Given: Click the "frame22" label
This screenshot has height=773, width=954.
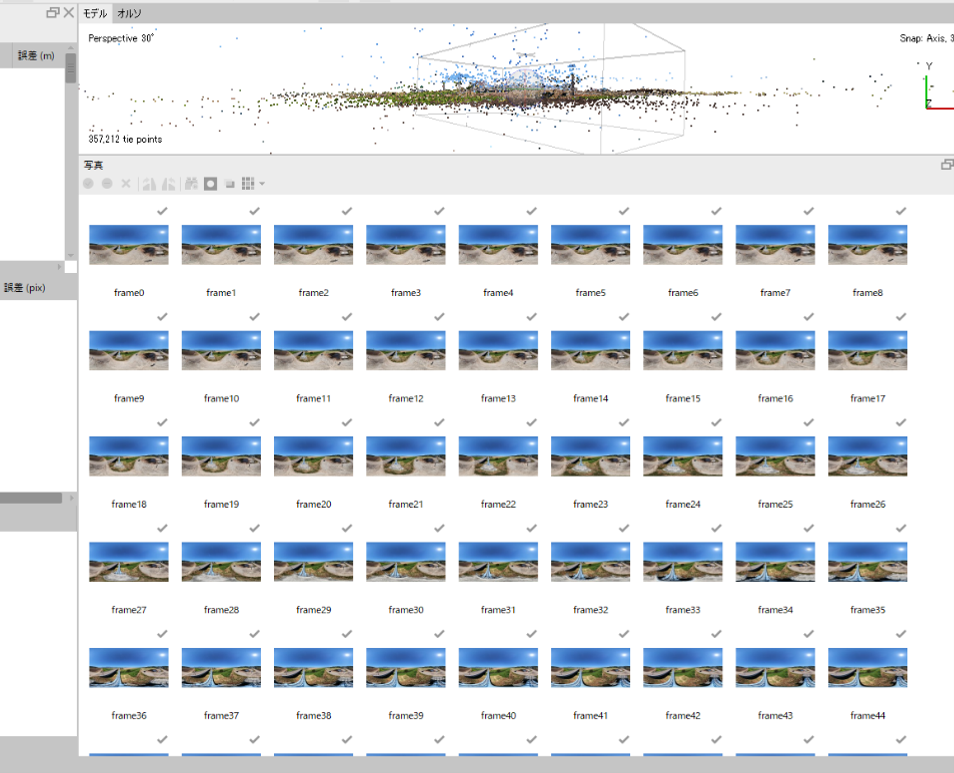Looking at the screenshot, I should (498, 504).
